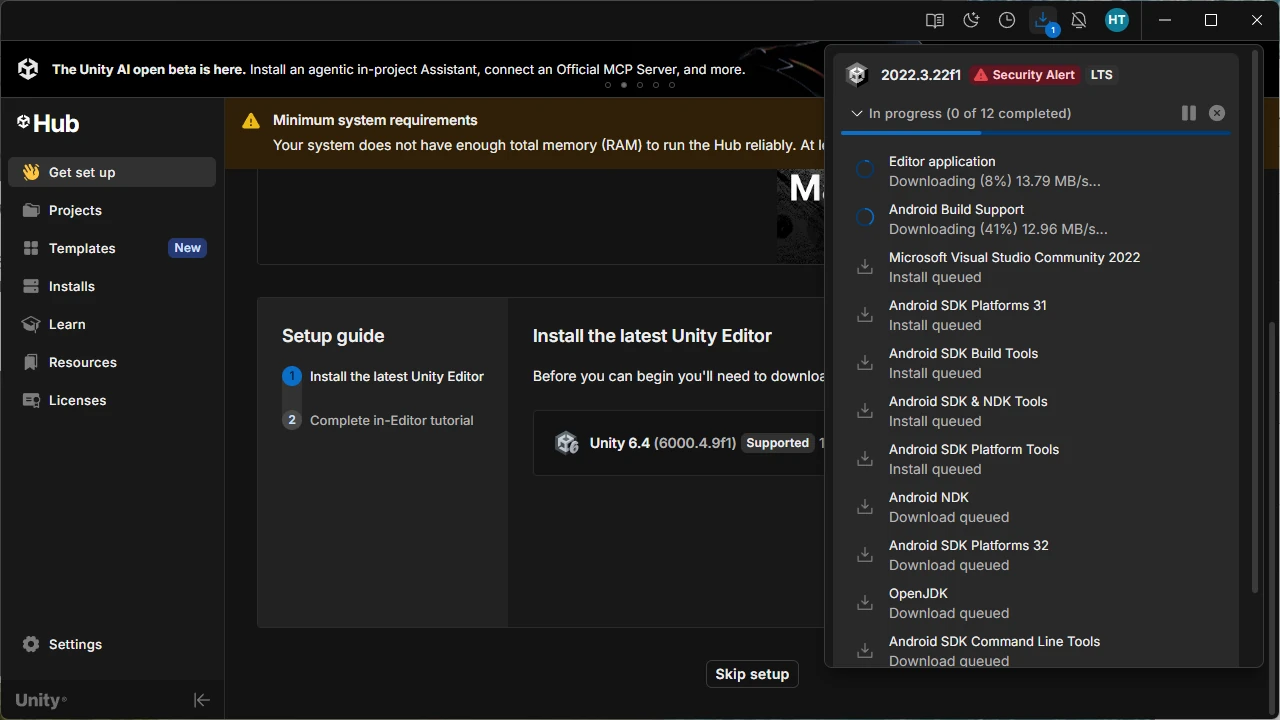
Task: Click the Unity AI open beta banner text
Action: tap(399, 70)
